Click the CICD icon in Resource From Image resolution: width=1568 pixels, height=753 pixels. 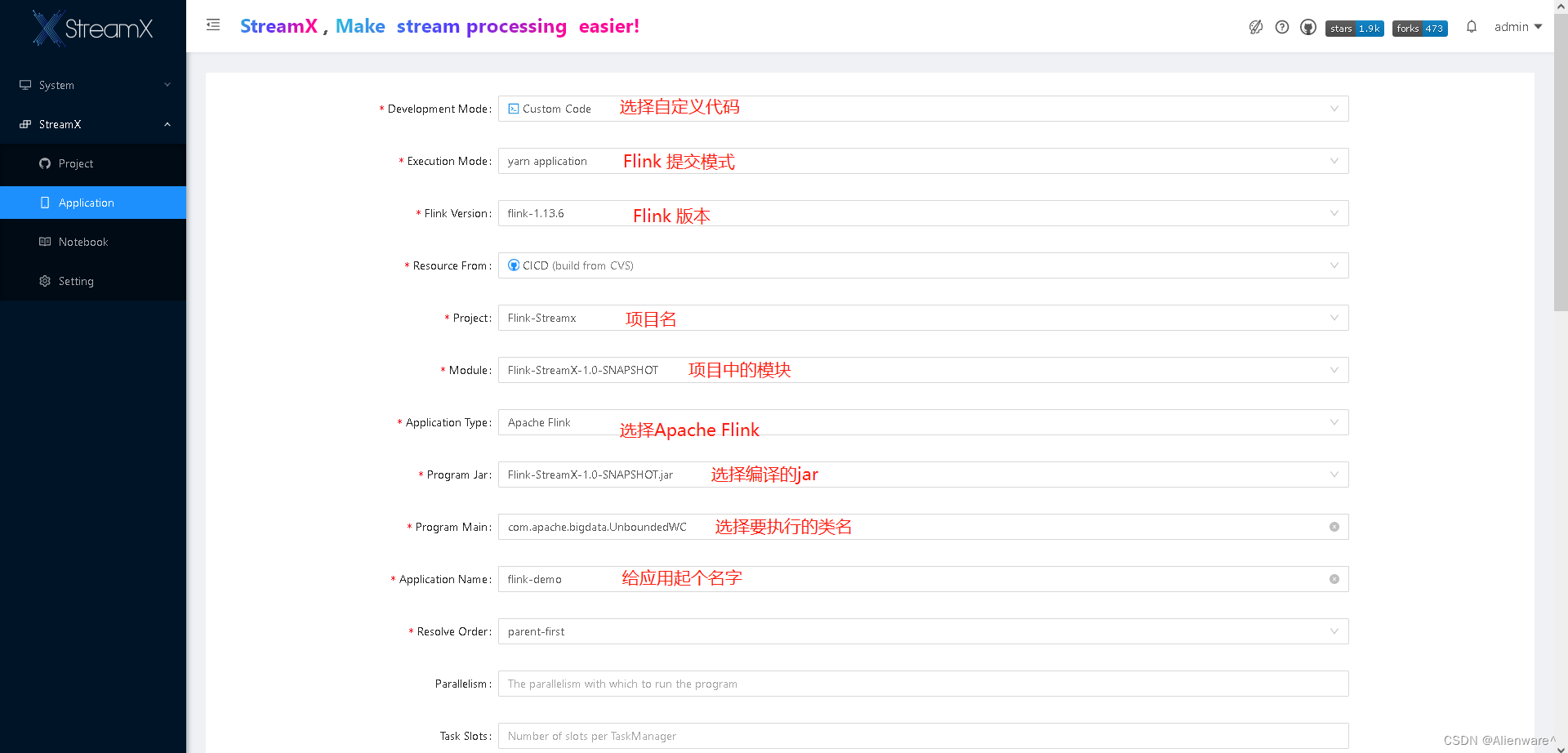(x=514, y=265)
